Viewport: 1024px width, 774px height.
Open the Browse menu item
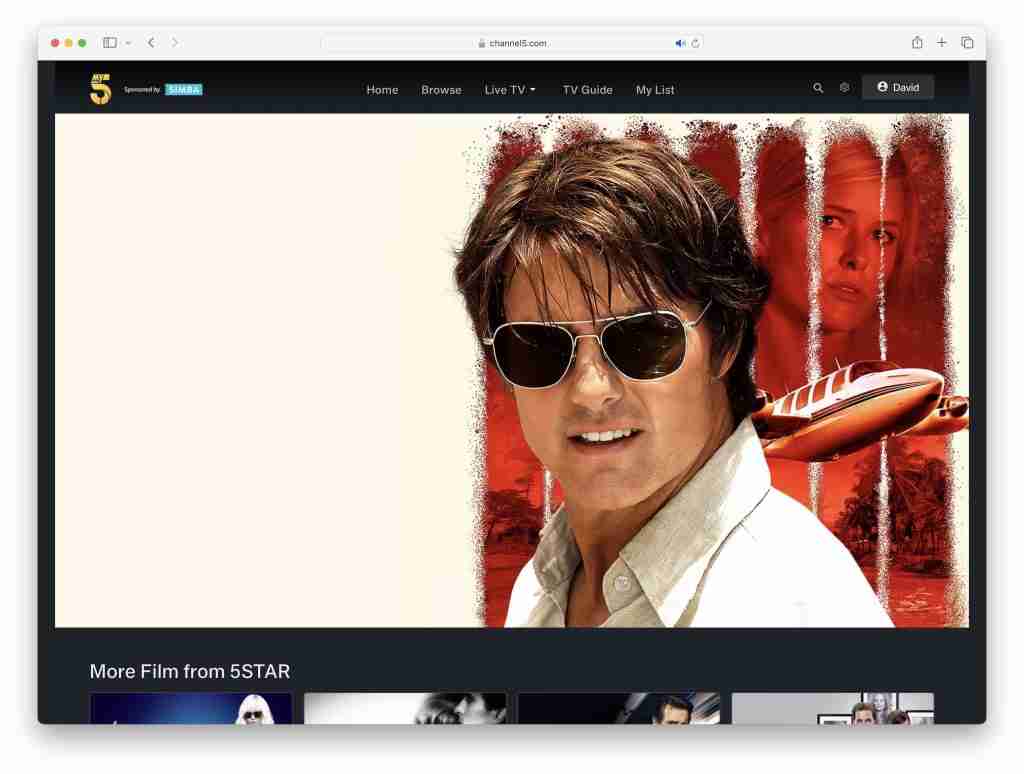[441, 90]
